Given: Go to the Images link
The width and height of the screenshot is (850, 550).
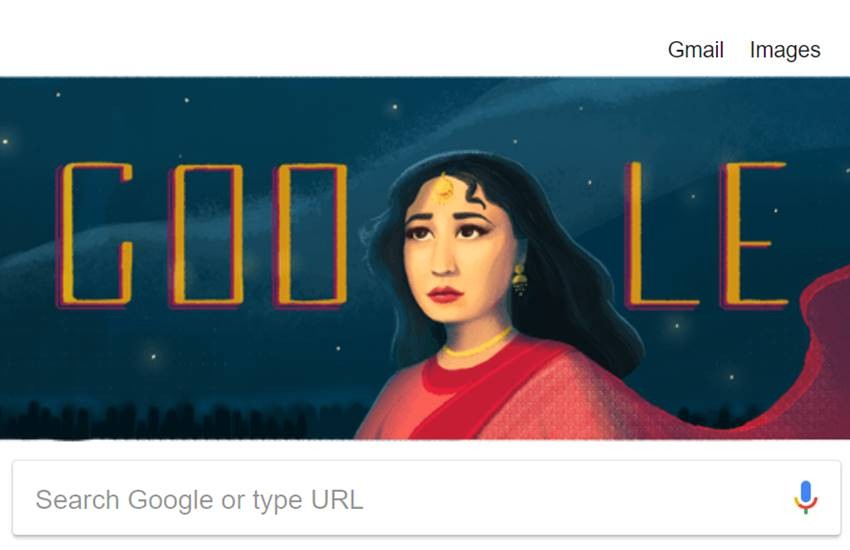Looking at the screenshot, I should click(785, 50).
